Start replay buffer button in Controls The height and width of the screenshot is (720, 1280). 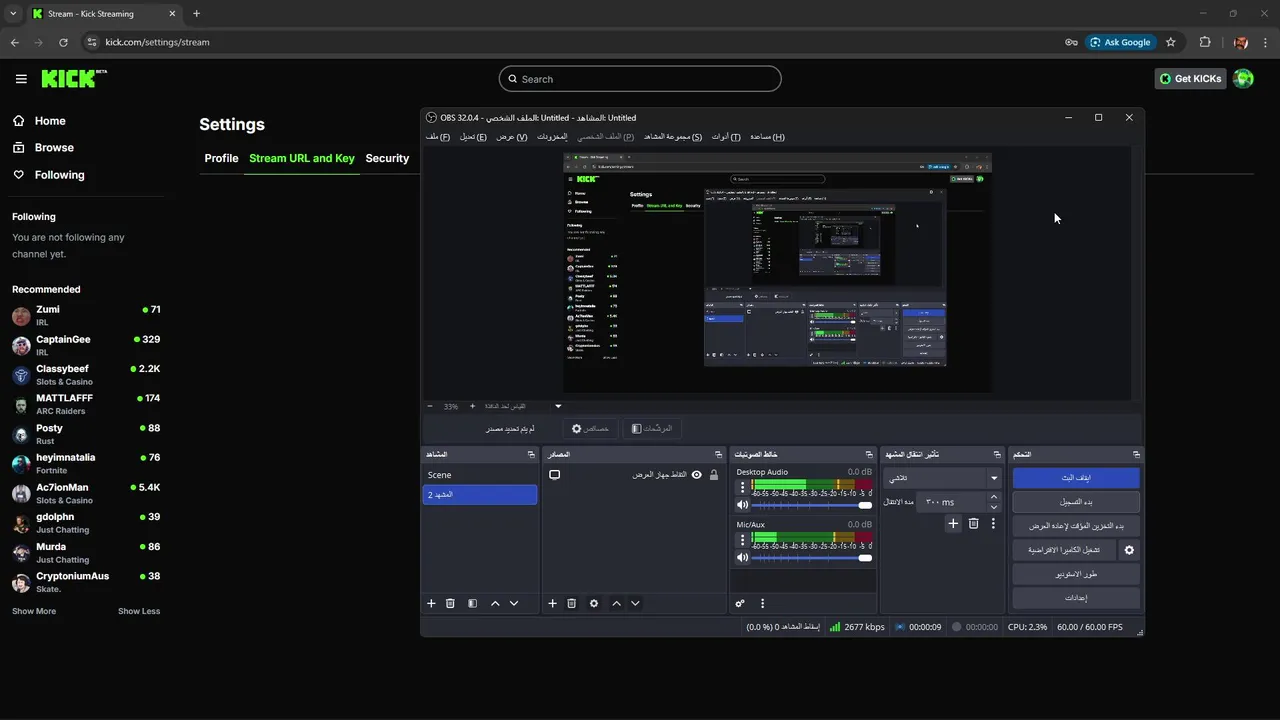(x=1076, y=526)
